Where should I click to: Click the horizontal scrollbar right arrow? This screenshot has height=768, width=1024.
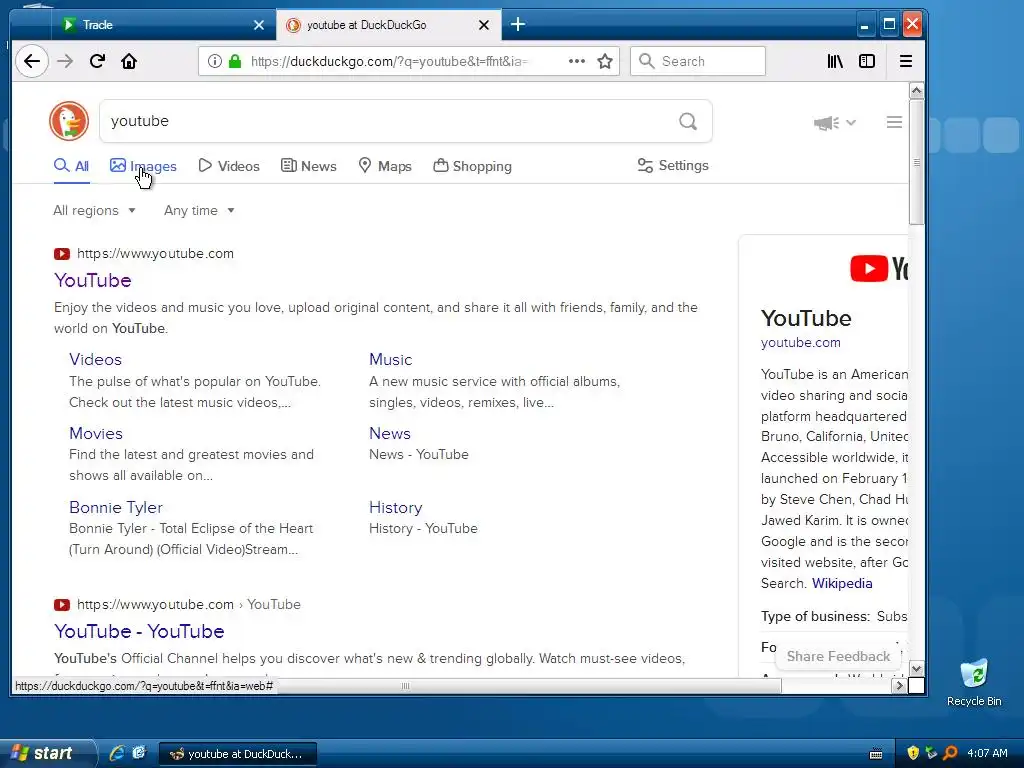(x=899, y=686)
